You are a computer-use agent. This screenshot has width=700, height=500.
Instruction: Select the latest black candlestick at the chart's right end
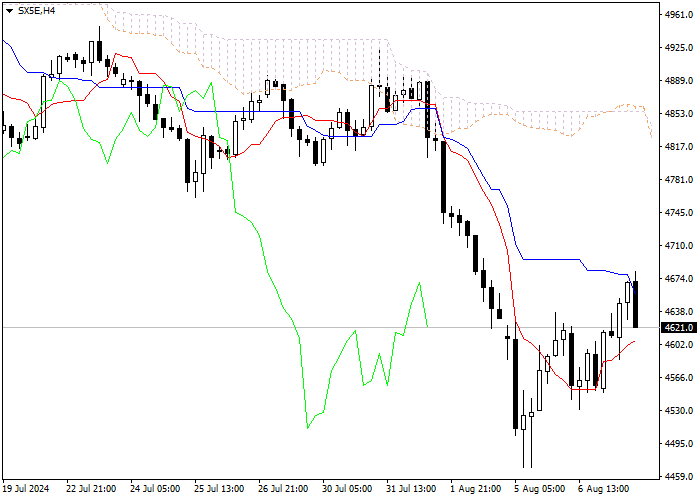coord(635,304)
